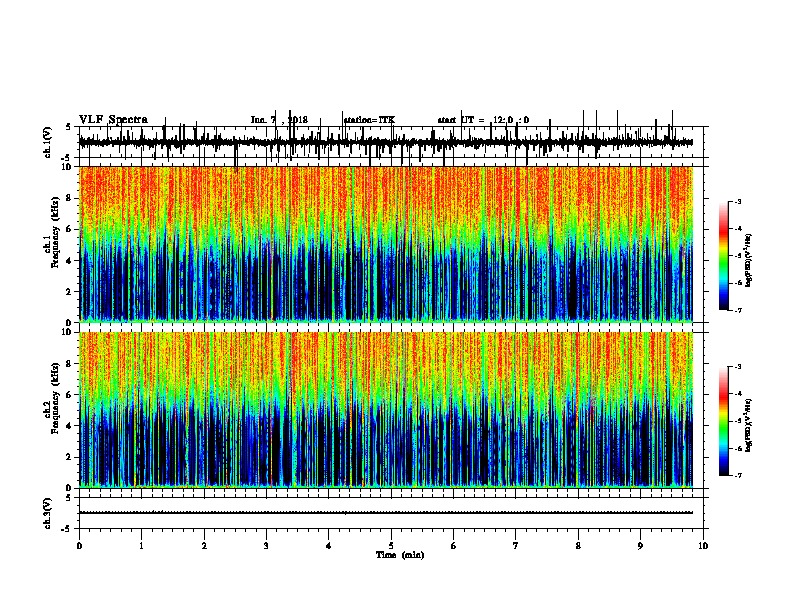Screen dimensions: 792x612
Task: Click the "4" tick on the time axis
Action: pos(329,546)
